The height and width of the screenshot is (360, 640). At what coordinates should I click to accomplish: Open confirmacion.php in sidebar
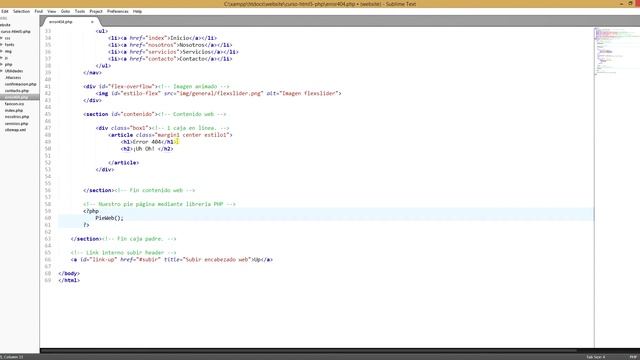20,84
